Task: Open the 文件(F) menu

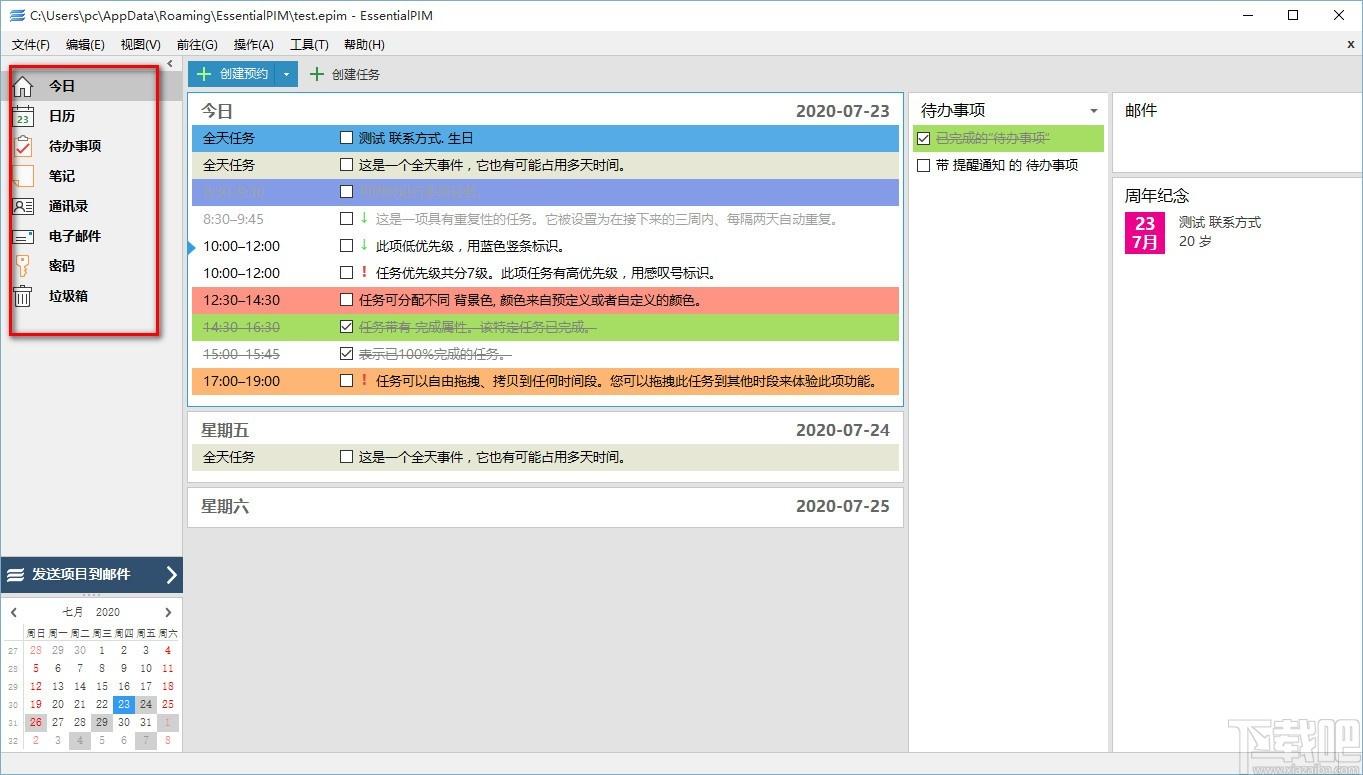Action: [31, 45]
